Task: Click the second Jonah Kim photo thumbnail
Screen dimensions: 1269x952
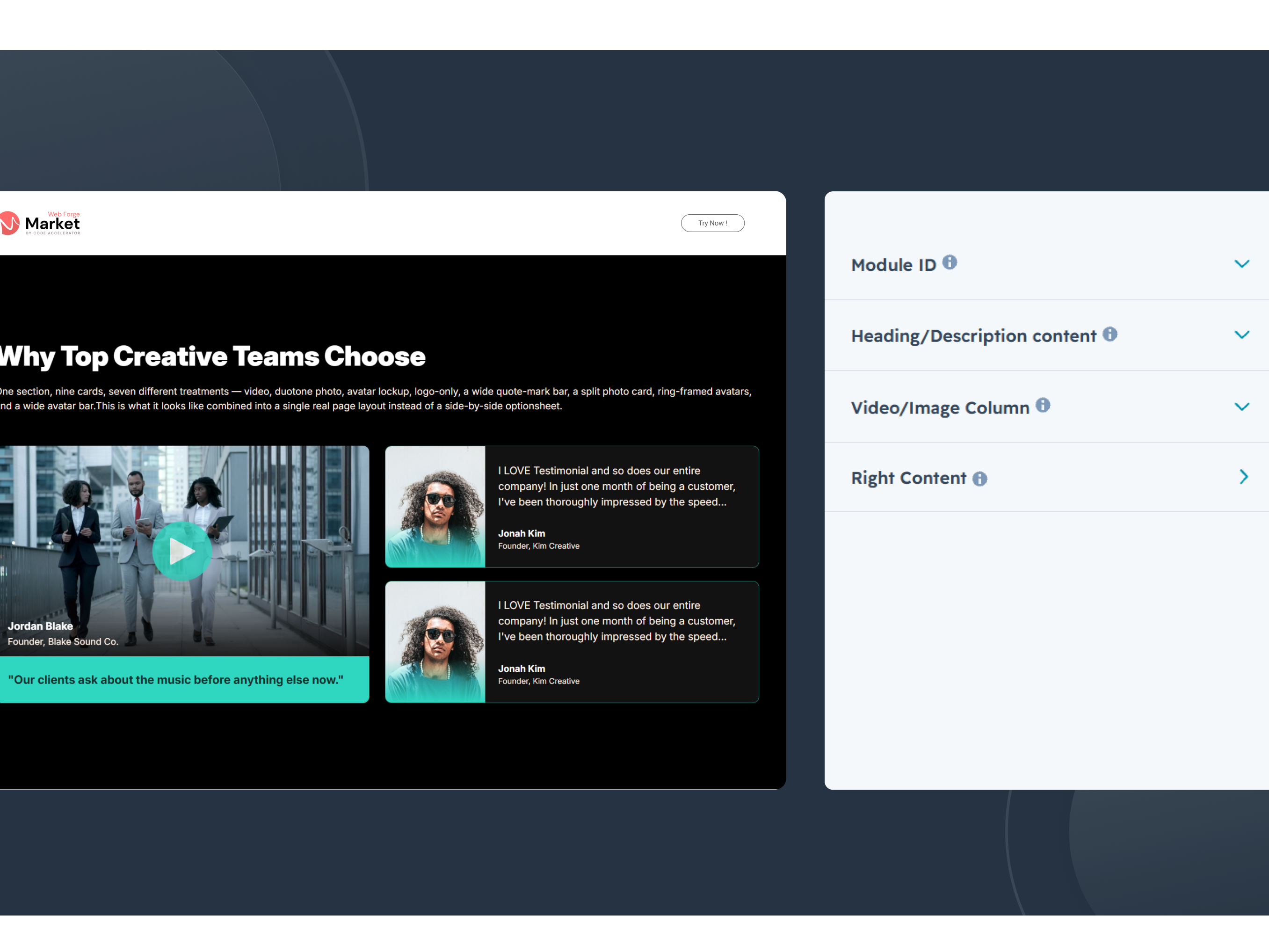Action: (x=435, y=641)
